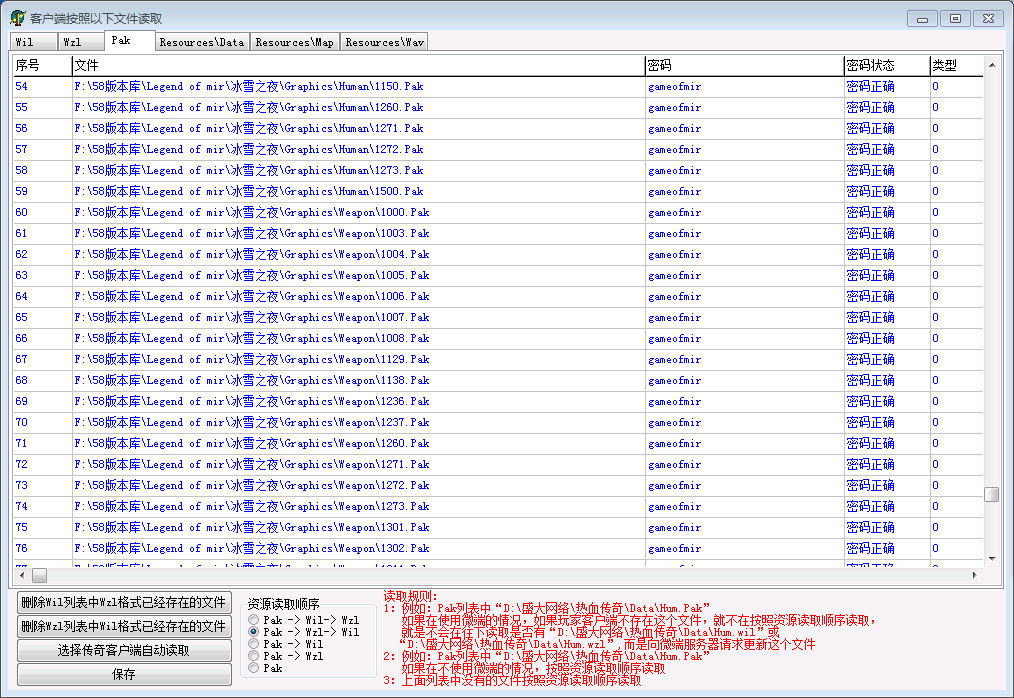Select the Pak-only read order option
Viewport: 1014px width, 698px height.
tap(254, 668)
